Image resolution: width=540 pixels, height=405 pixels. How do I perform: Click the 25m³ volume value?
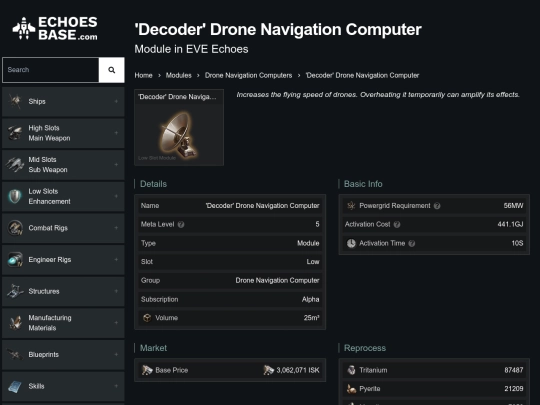[x=311, y=318]
